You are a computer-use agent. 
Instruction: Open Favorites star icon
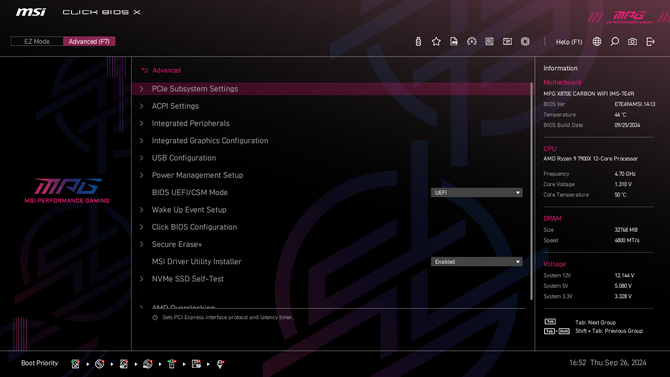[x=436, y=41]
